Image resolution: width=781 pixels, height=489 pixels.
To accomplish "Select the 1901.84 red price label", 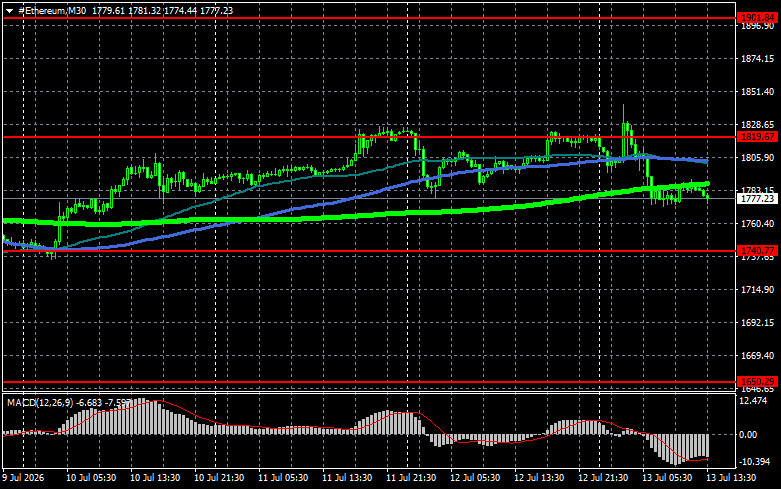I will click(757, 18).
